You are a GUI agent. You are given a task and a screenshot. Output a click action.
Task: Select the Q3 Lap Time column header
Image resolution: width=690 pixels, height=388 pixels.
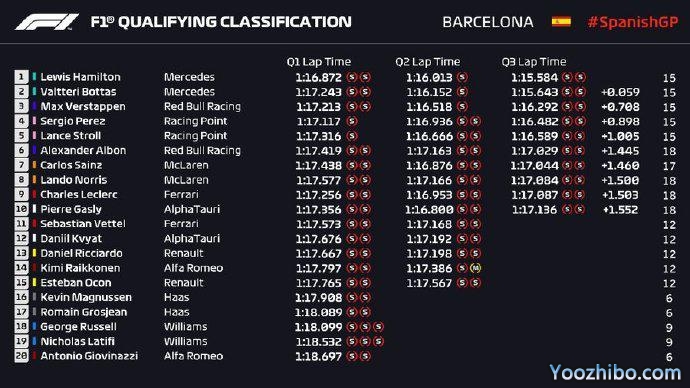click(534, 62)
